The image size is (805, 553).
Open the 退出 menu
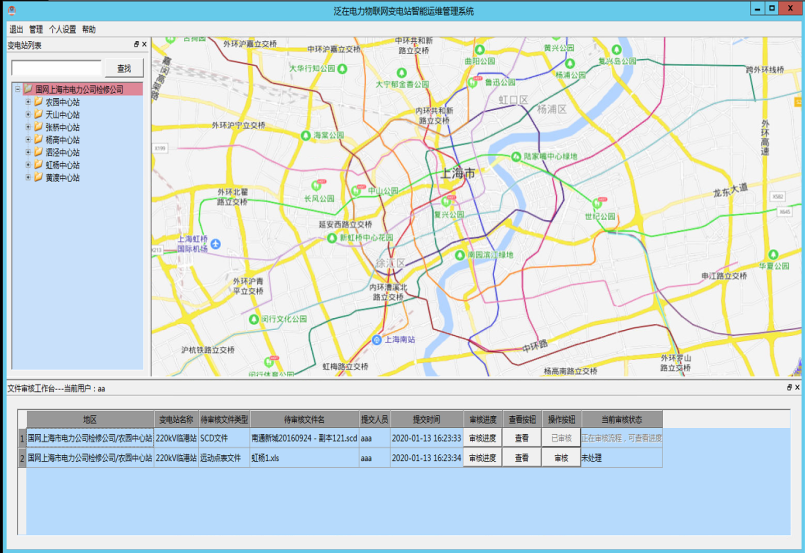16,29
